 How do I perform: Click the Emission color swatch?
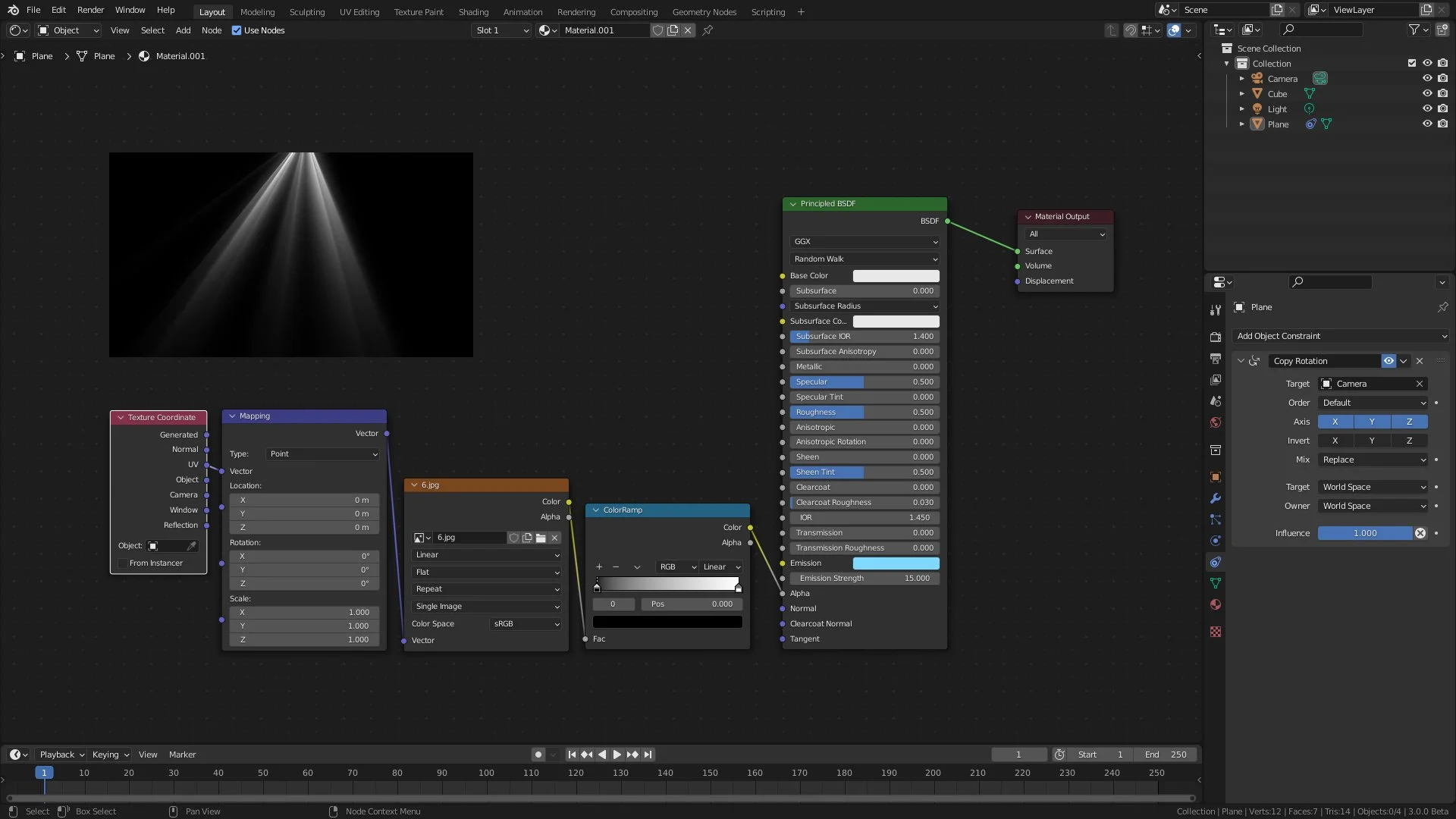[x=896, y=563]
